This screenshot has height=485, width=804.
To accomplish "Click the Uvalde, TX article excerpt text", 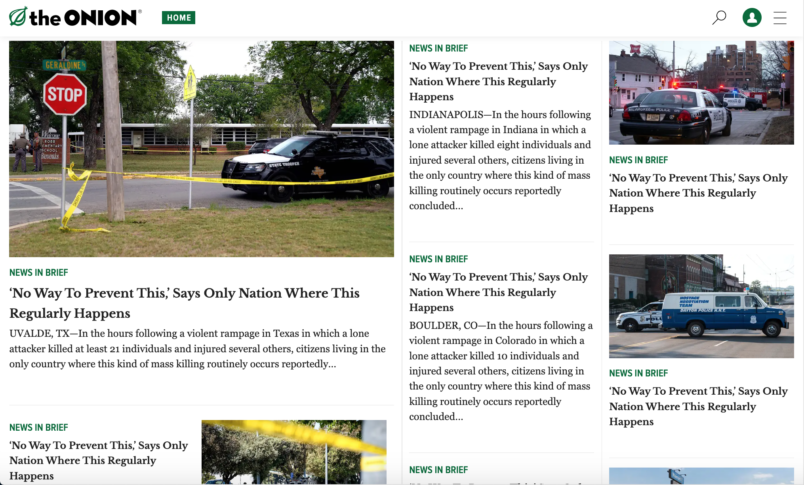I will (x=197, y=349).
